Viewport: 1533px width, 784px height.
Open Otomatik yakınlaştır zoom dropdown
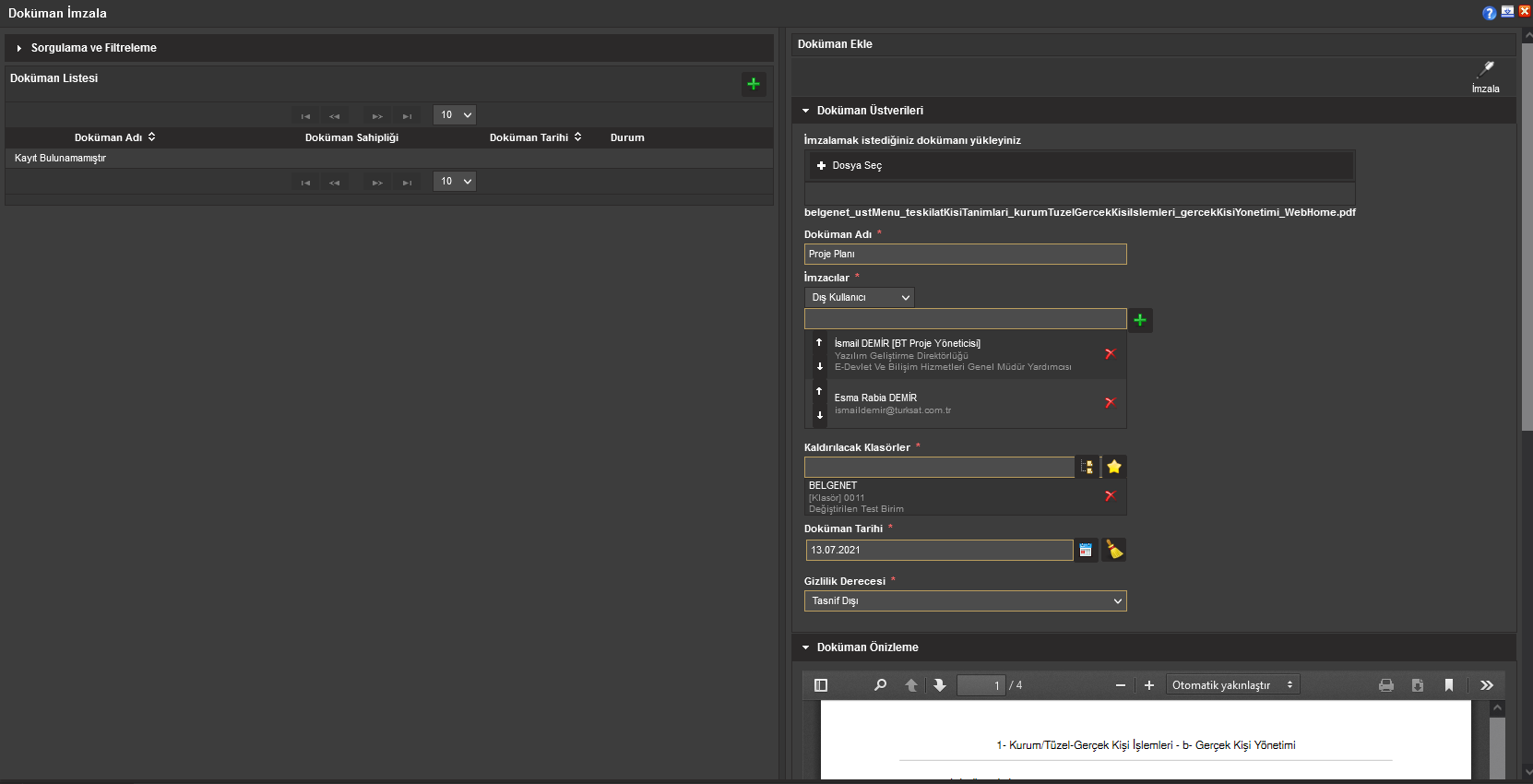pos(1231,685)
